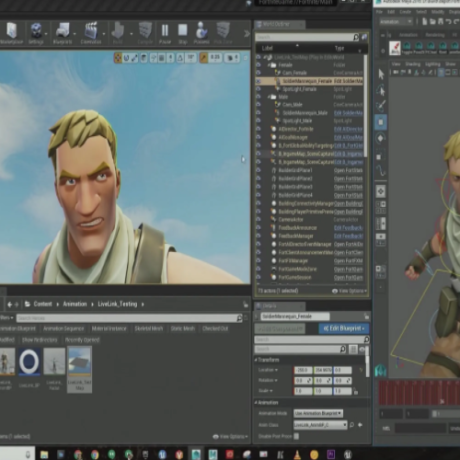Toggle visibility of FortGameSession row
The width and height of the screenshot is (460, 460).
coord(259,277)
